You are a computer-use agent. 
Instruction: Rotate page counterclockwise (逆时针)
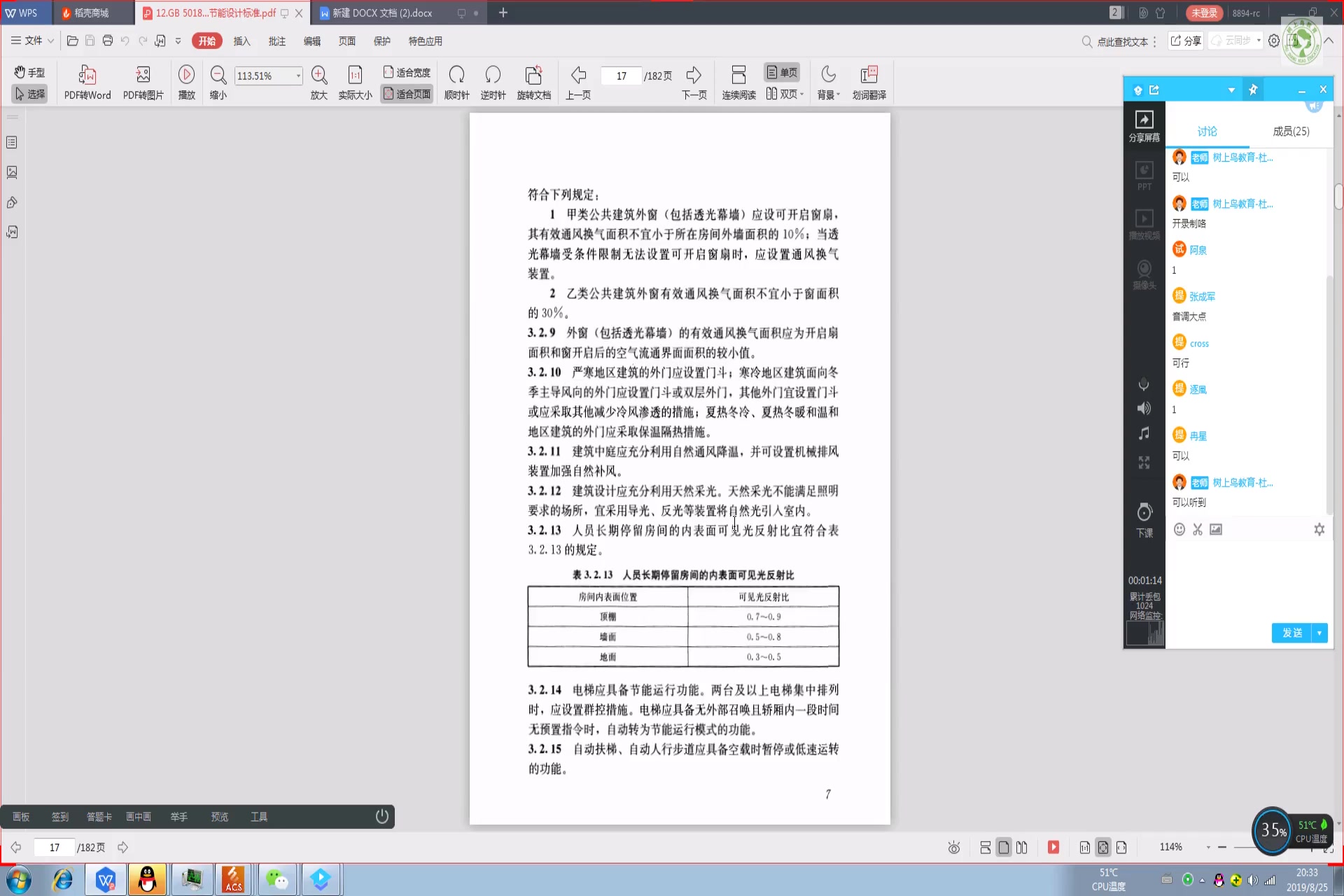(x=493, y=83)
